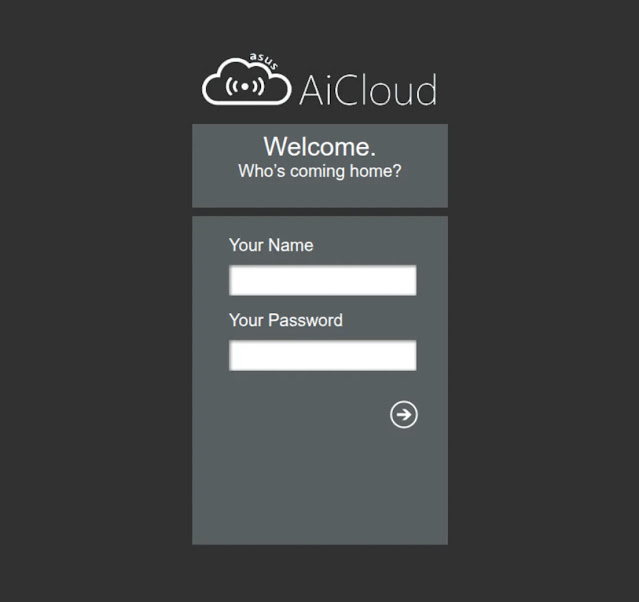Focus the Your Password input field
This screenshot has height=602, width=639.
(x=322, y=356)
